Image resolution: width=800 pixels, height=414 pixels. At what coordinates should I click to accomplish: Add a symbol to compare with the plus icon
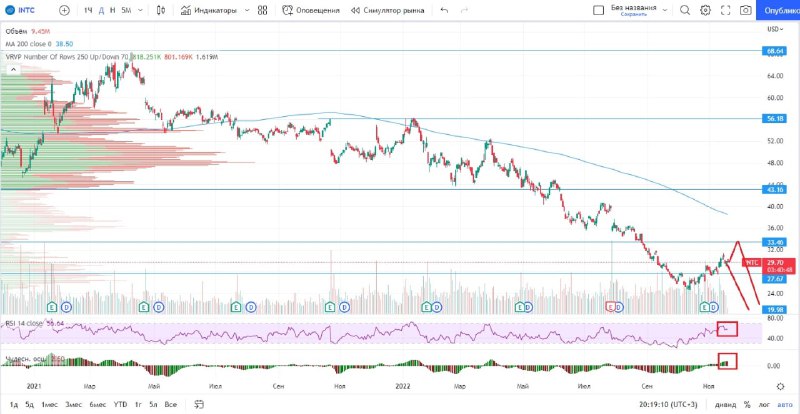click(x=64, y=10)
